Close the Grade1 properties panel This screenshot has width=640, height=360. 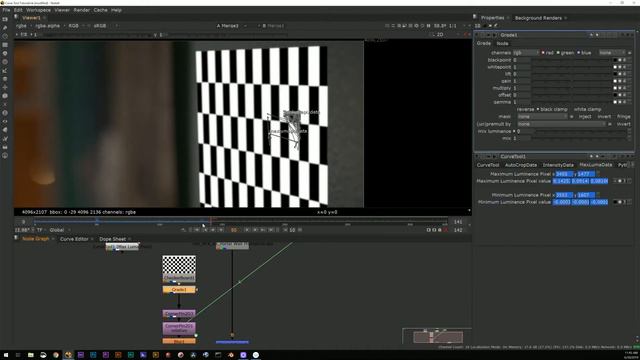631,35
